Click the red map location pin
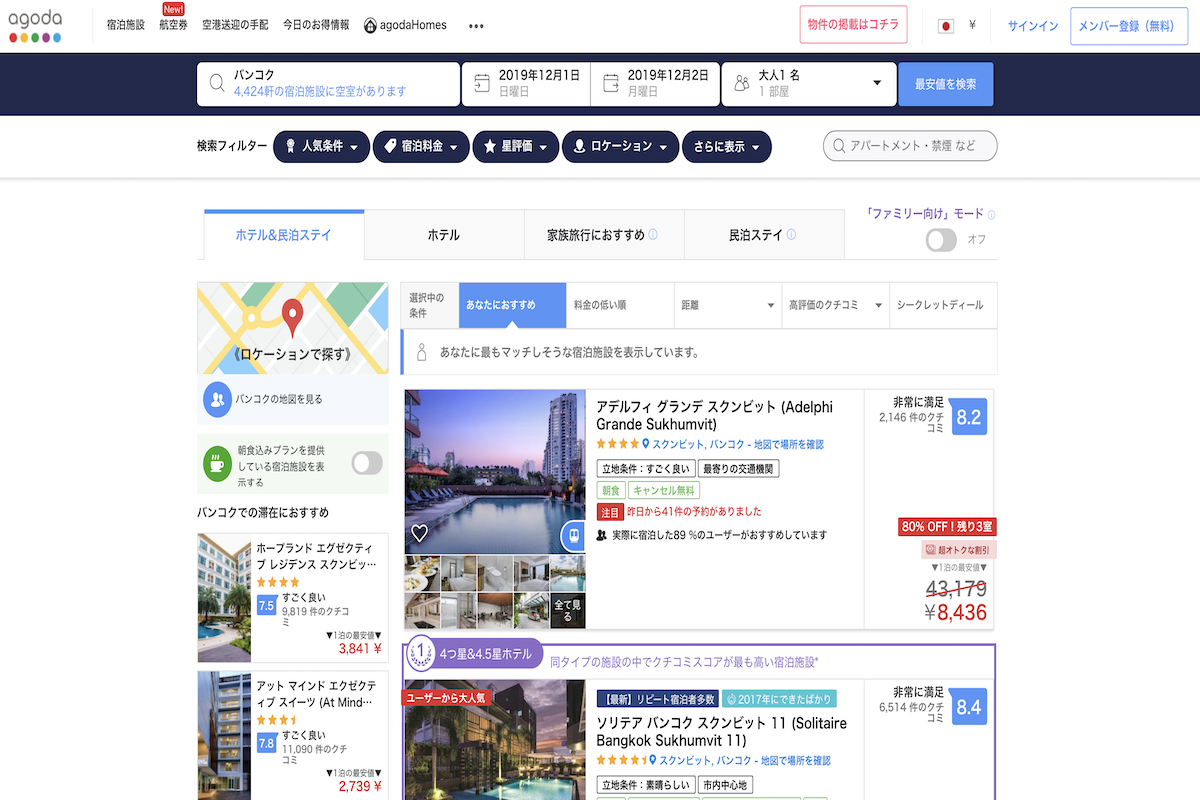 tap(292, 317)
